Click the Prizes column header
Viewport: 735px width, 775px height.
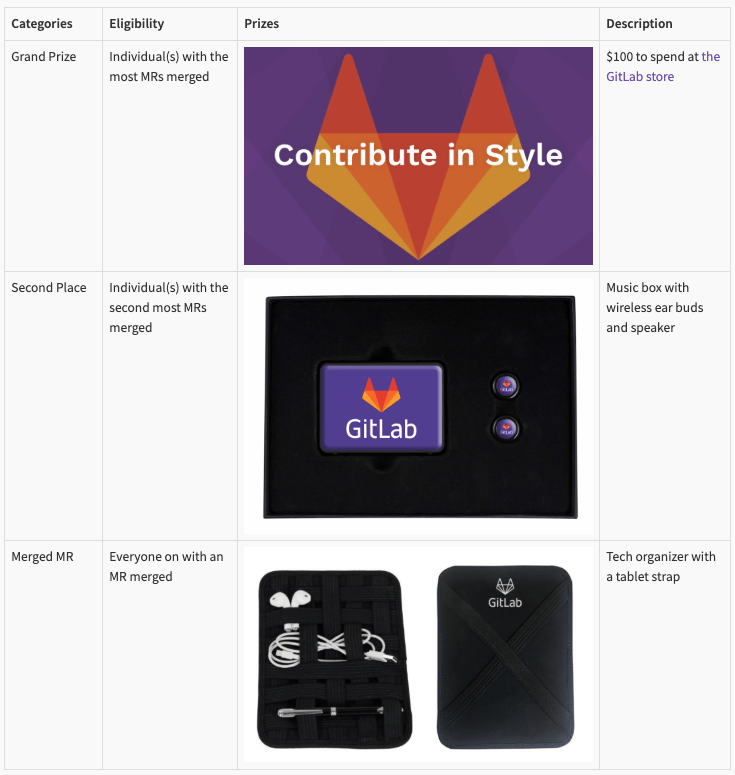[261, 24]
